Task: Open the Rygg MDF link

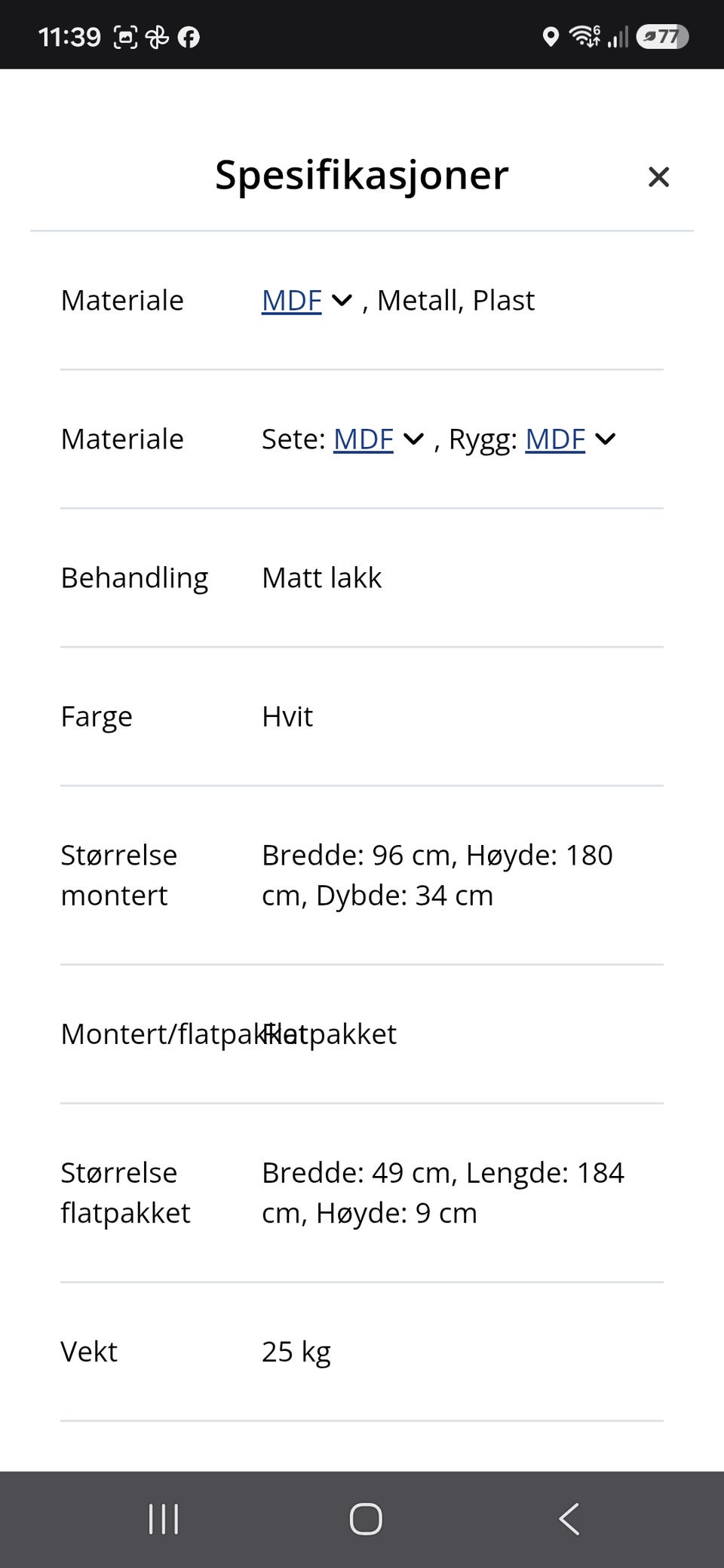Action: pyautogui.click(x=555, y=439)
